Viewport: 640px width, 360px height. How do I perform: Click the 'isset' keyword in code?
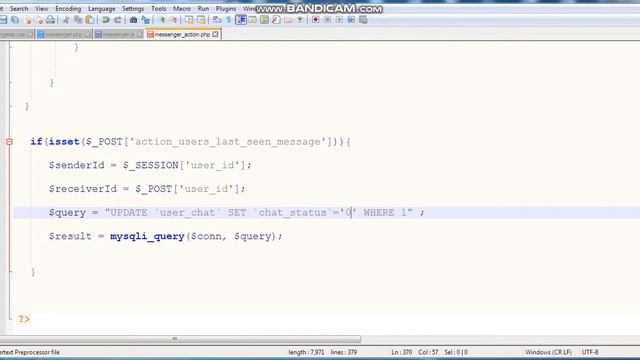tap(64, 142)
